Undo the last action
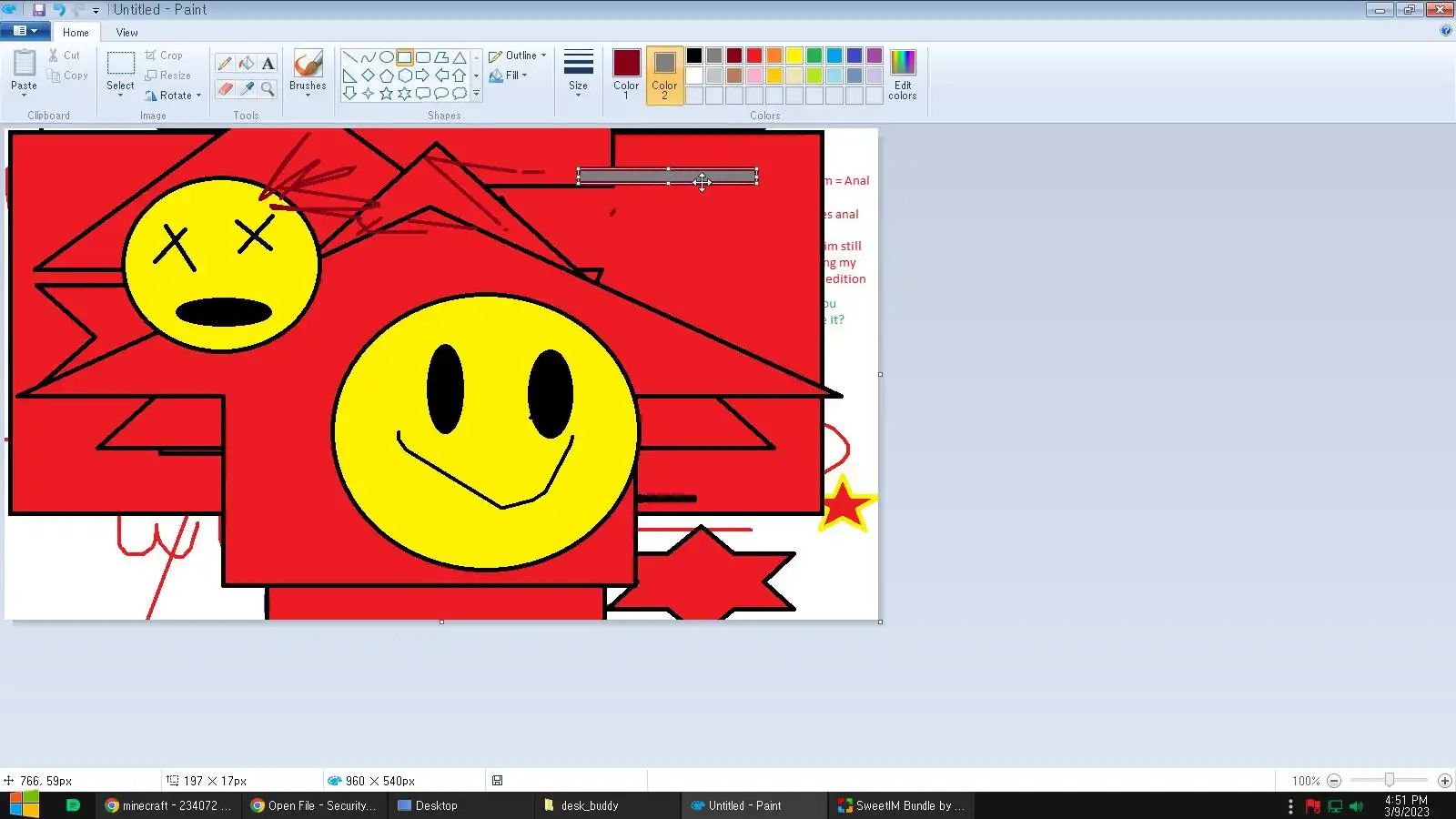1456x819 pixels. click(x=59, y=10)
